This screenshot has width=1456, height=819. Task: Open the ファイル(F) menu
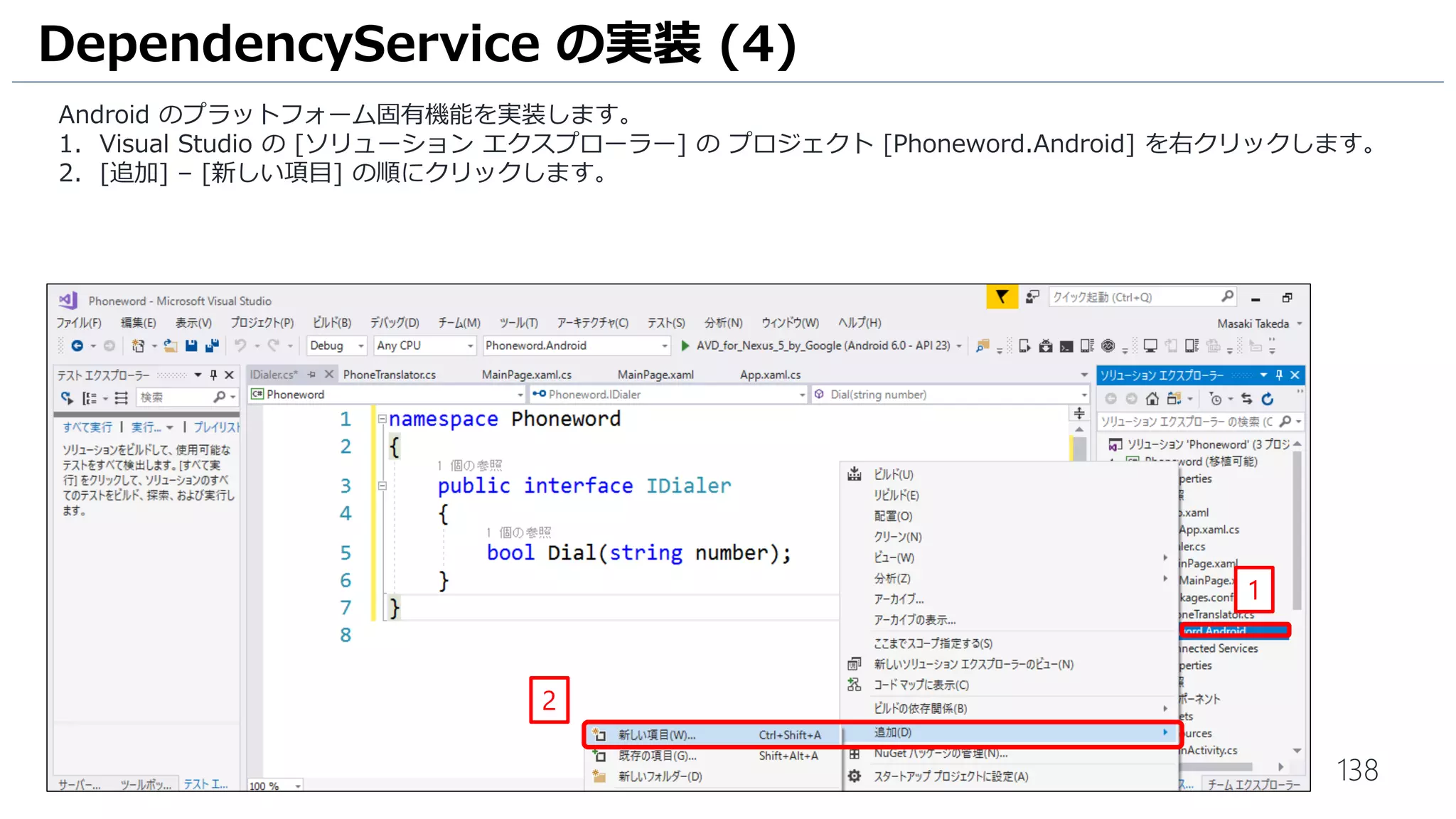click(x=79, y=323)
